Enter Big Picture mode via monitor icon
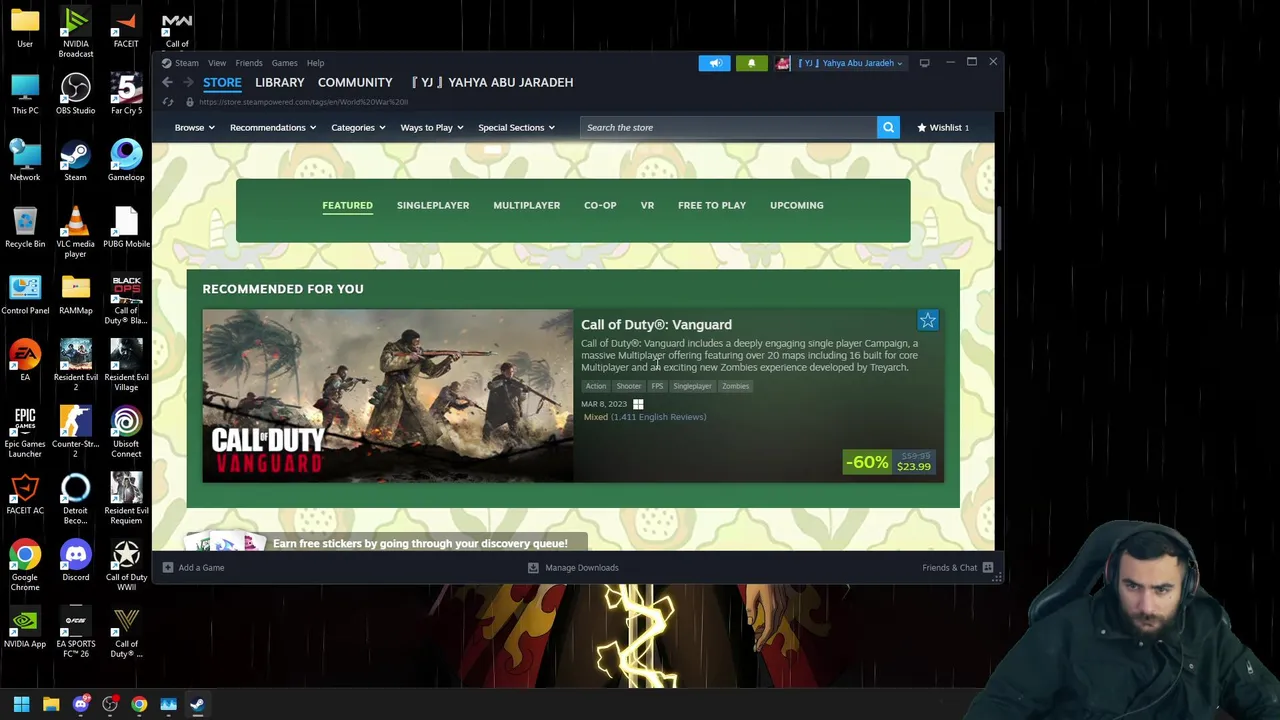Image resolution: width=1280 pixels, height=720 pixels. pos(924,63)
